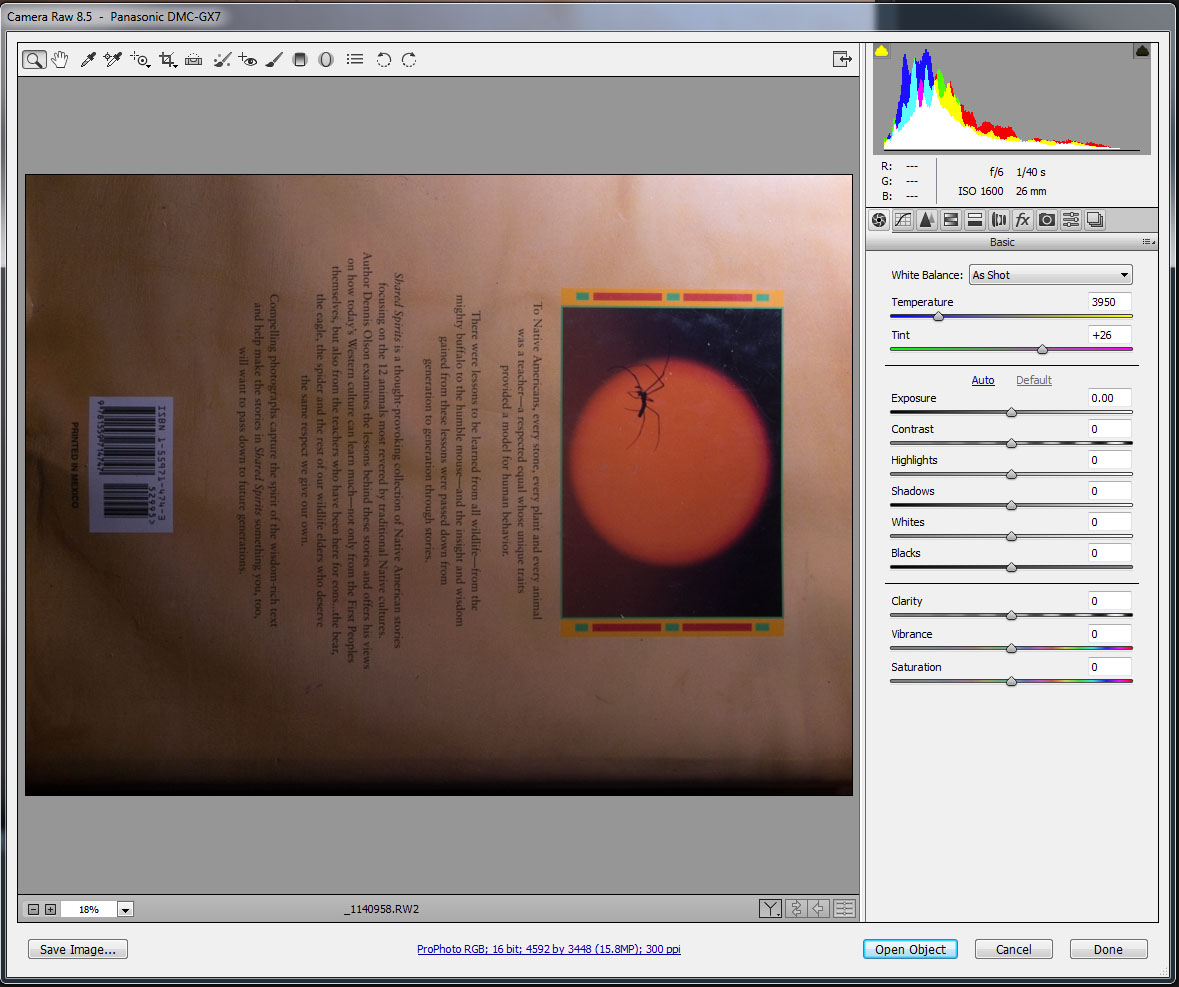Swap before and after settings icon
Viewport: 1179px width, 987px height.
click(796, 909)
